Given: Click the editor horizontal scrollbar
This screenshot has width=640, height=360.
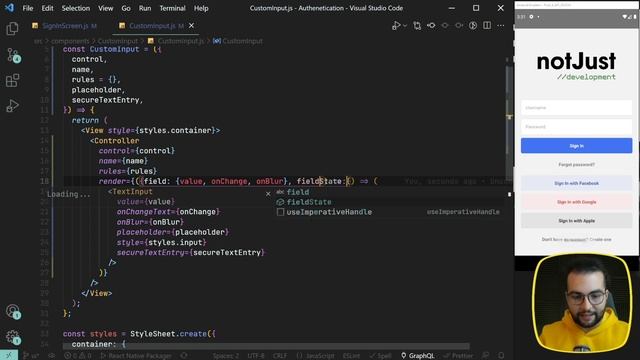Looking at the screenshot, I should click(266, 347).
